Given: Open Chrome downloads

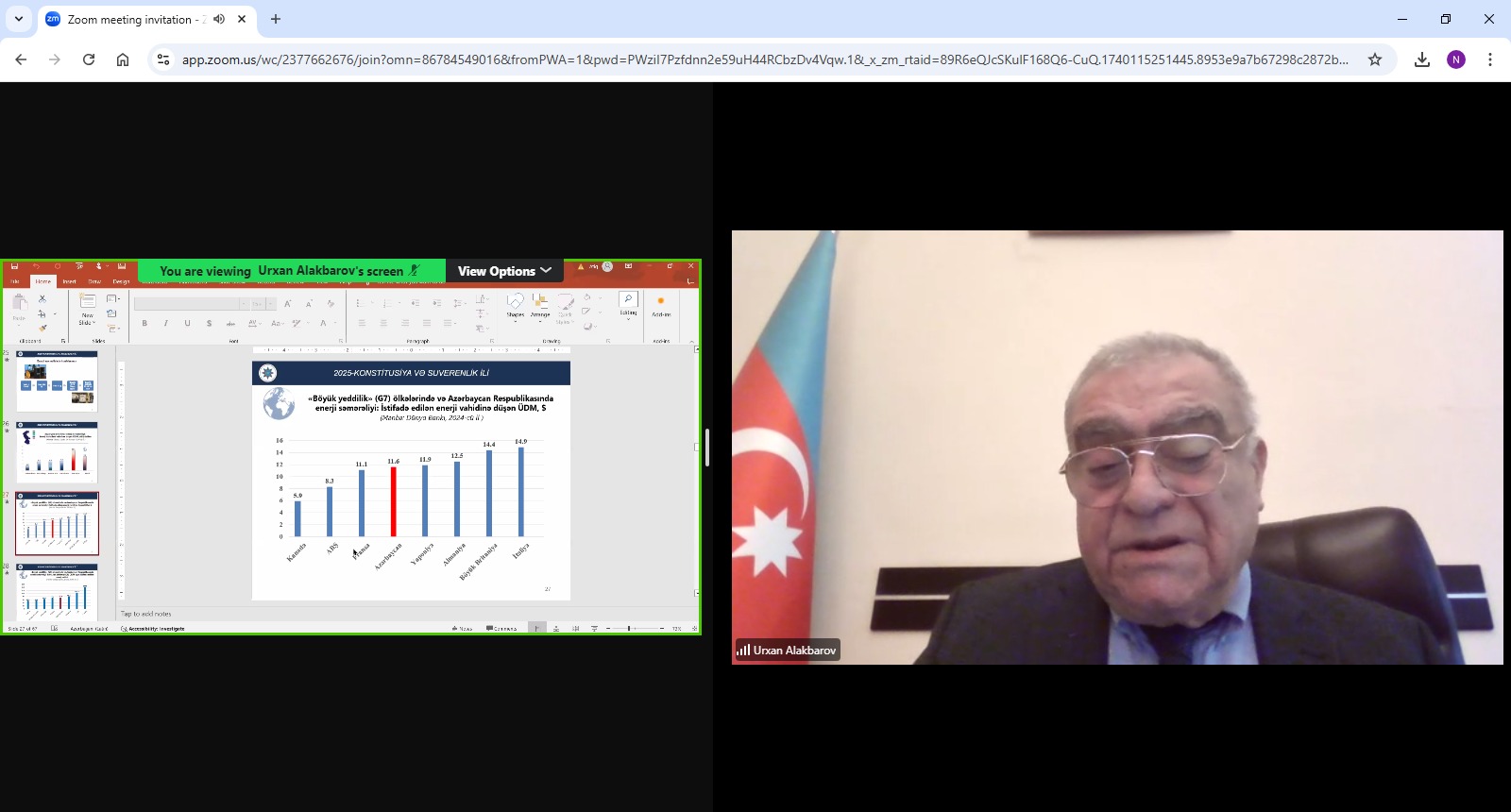Looking at the screenshot, I should [x=1421, y=59].
